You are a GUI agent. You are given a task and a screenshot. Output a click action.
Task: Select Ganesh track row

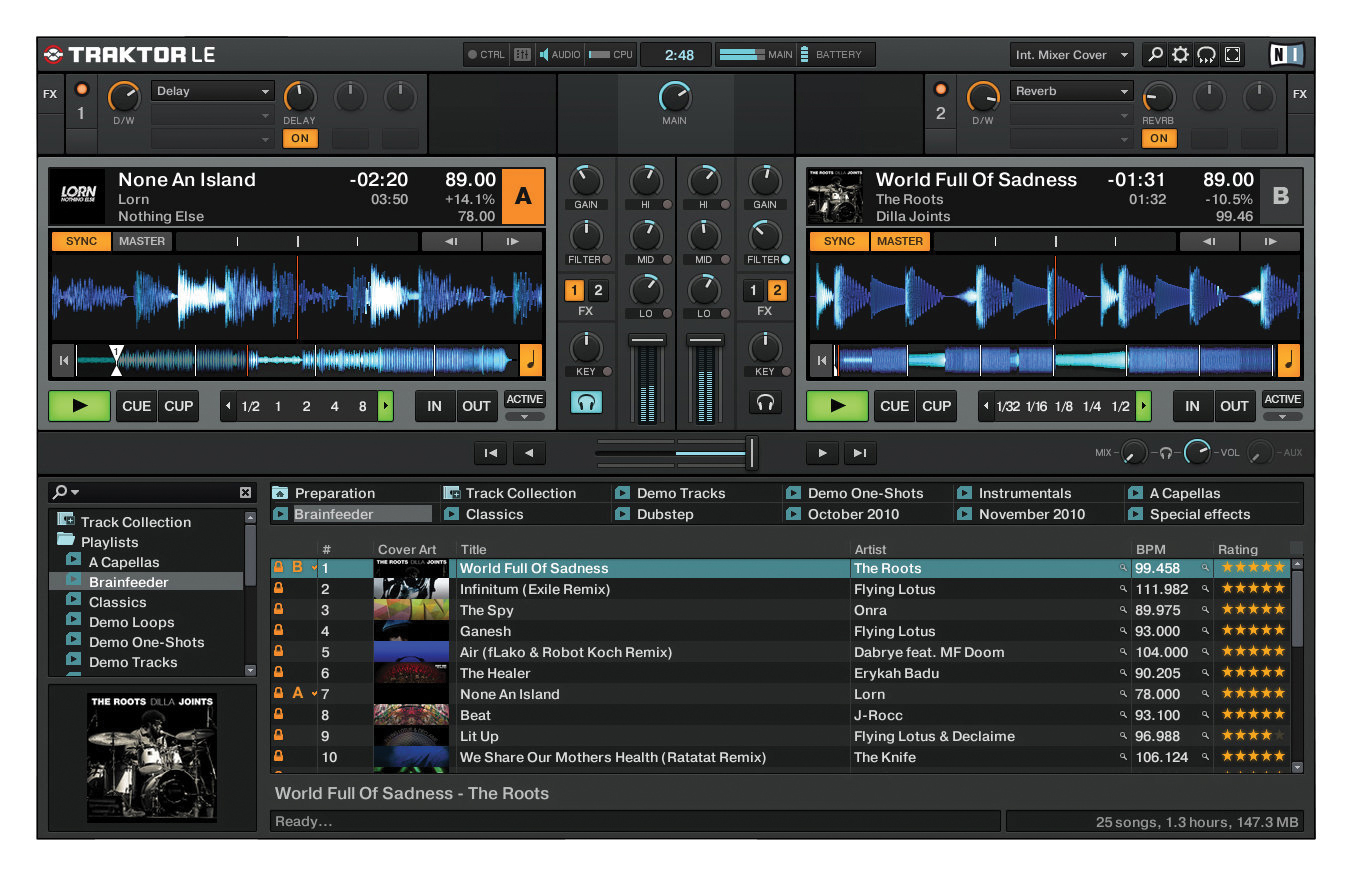click(x=780, y=631)
